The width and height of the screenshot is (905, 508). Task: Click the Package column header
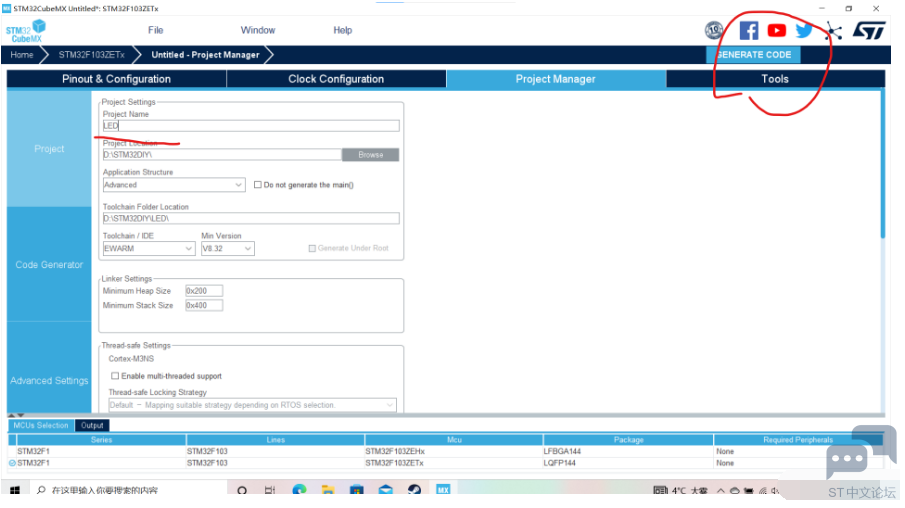pyautogui.click(x=629, y=440)
